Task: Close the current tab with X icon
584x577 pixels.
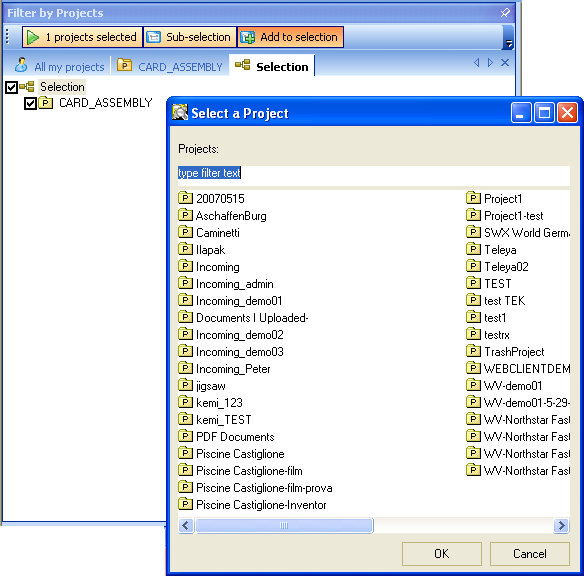Action: tap(505, 63)
